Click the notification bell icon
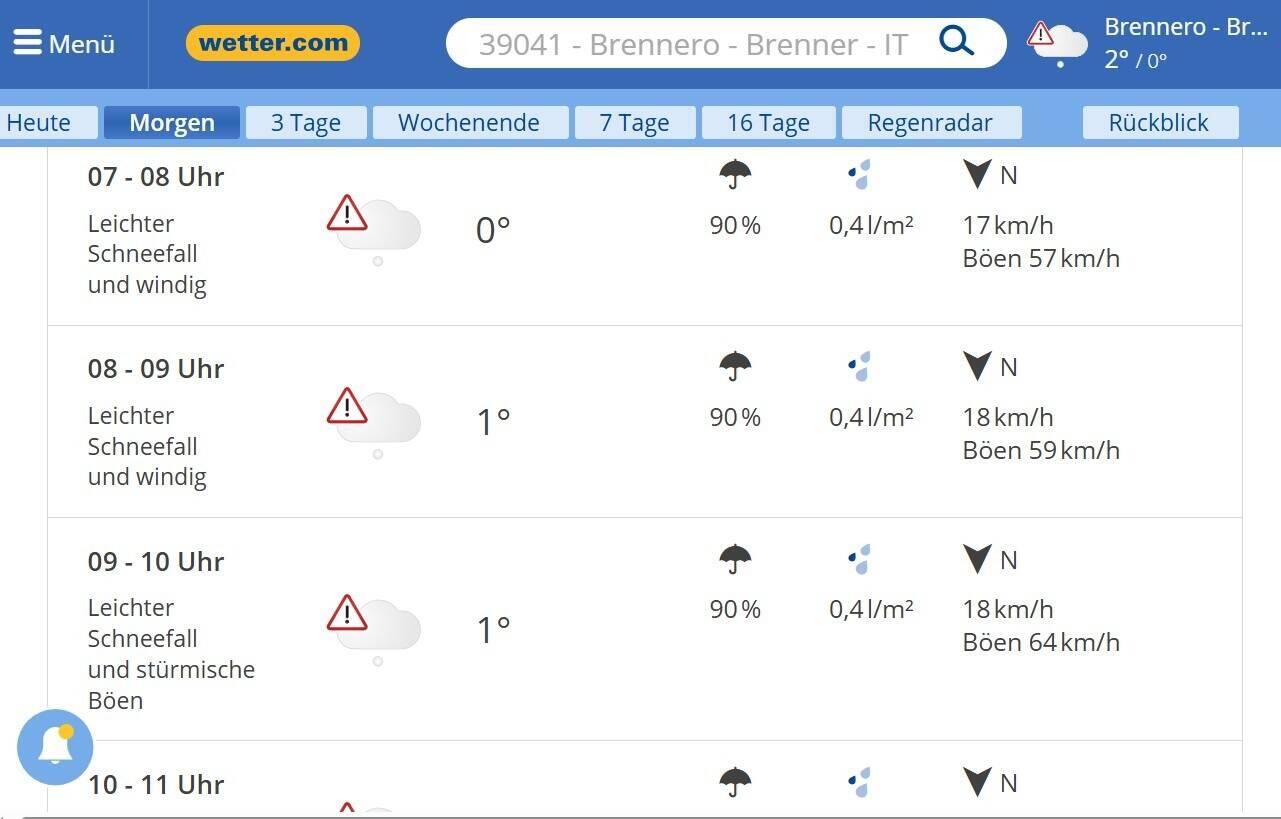The width and height of the screenshot is (1281, 819). [55, 747]
